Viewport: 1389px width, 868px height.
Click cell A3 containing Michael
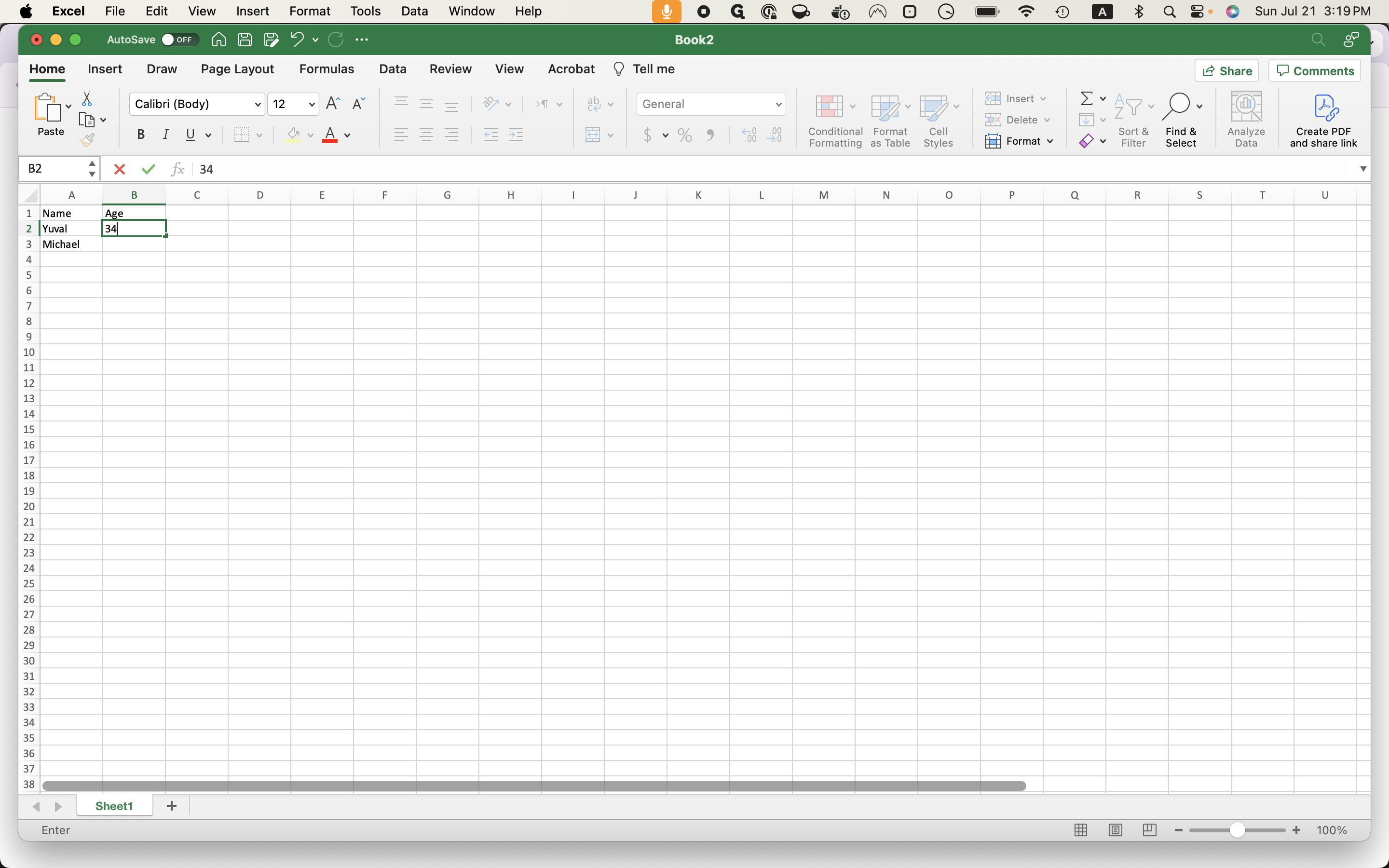pos(70,244)
